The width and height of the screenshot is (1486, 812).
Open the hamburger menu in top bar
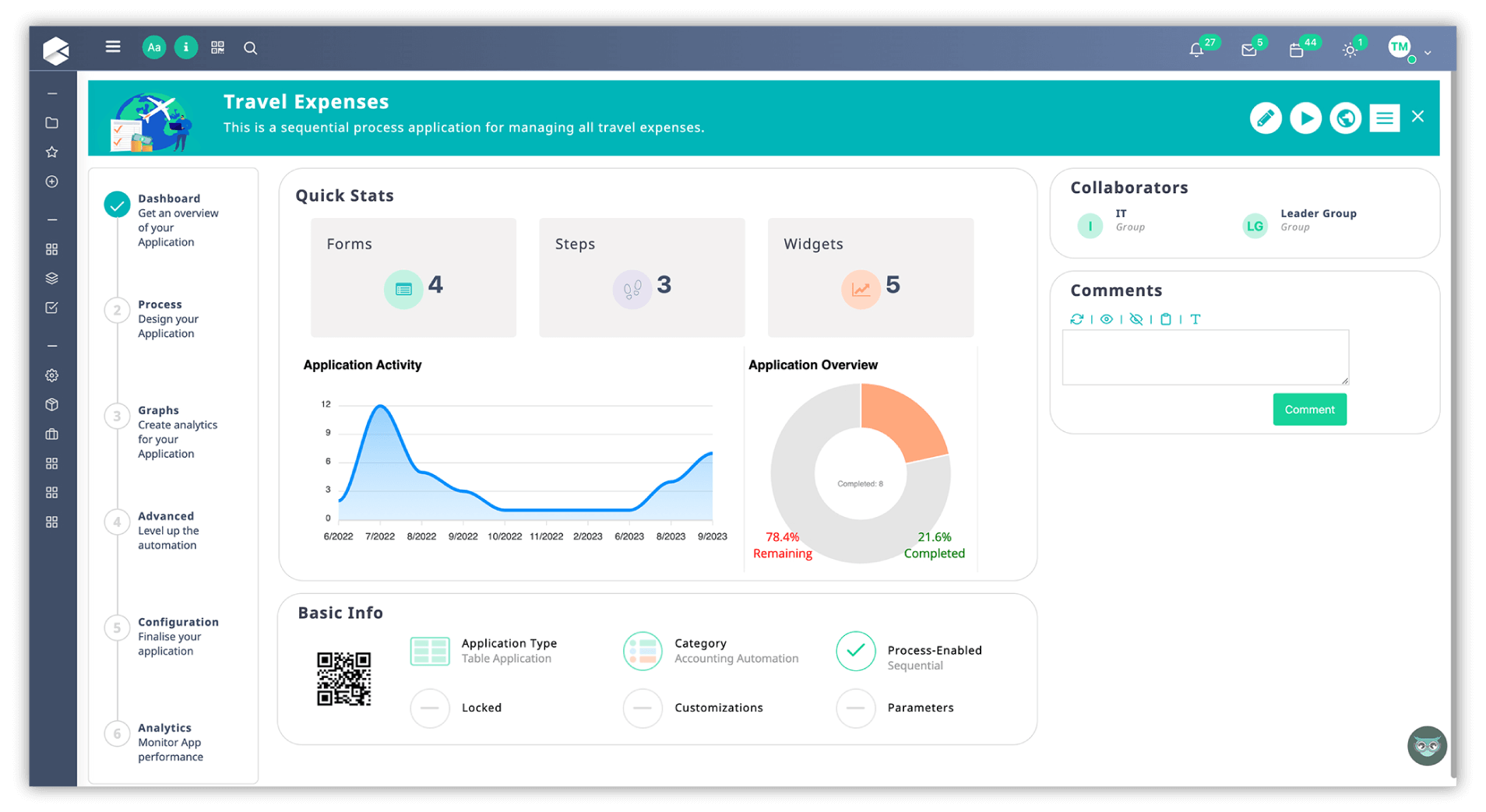113,47
